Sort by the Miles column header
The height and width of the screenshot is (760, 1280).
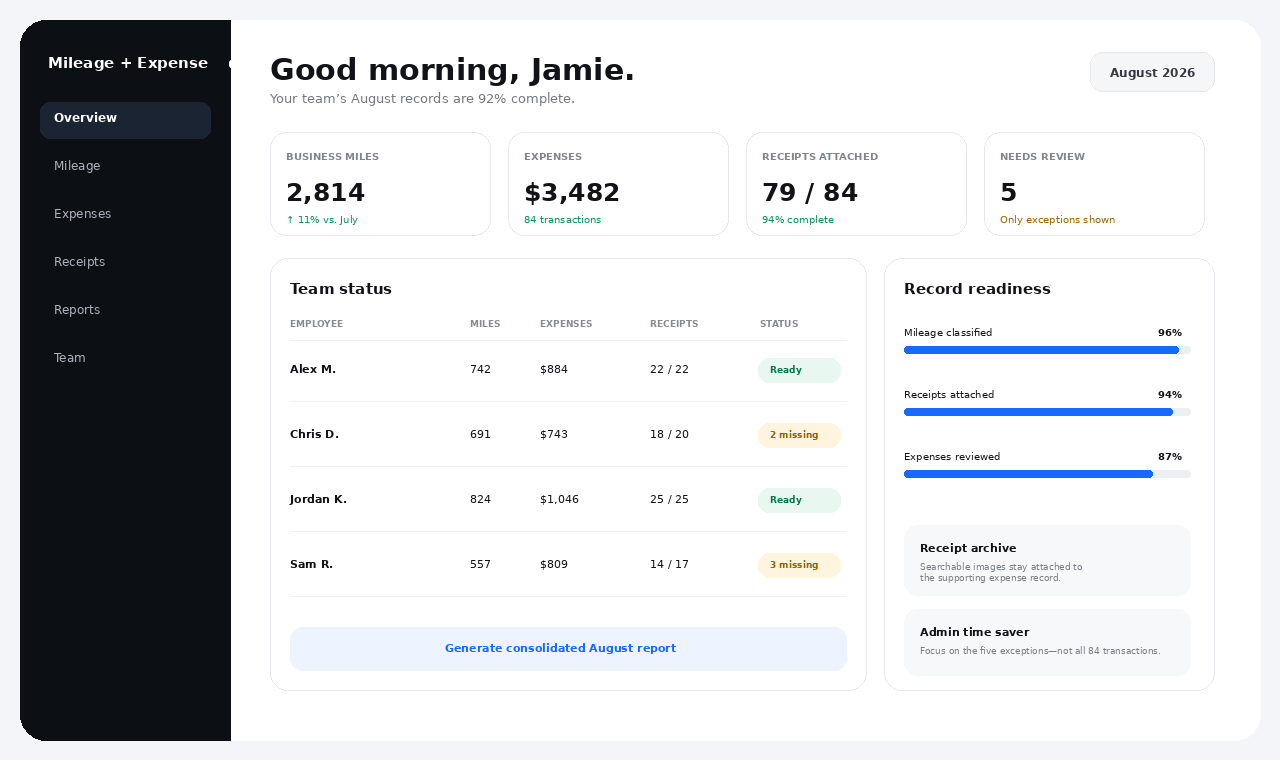coord(485,324)
